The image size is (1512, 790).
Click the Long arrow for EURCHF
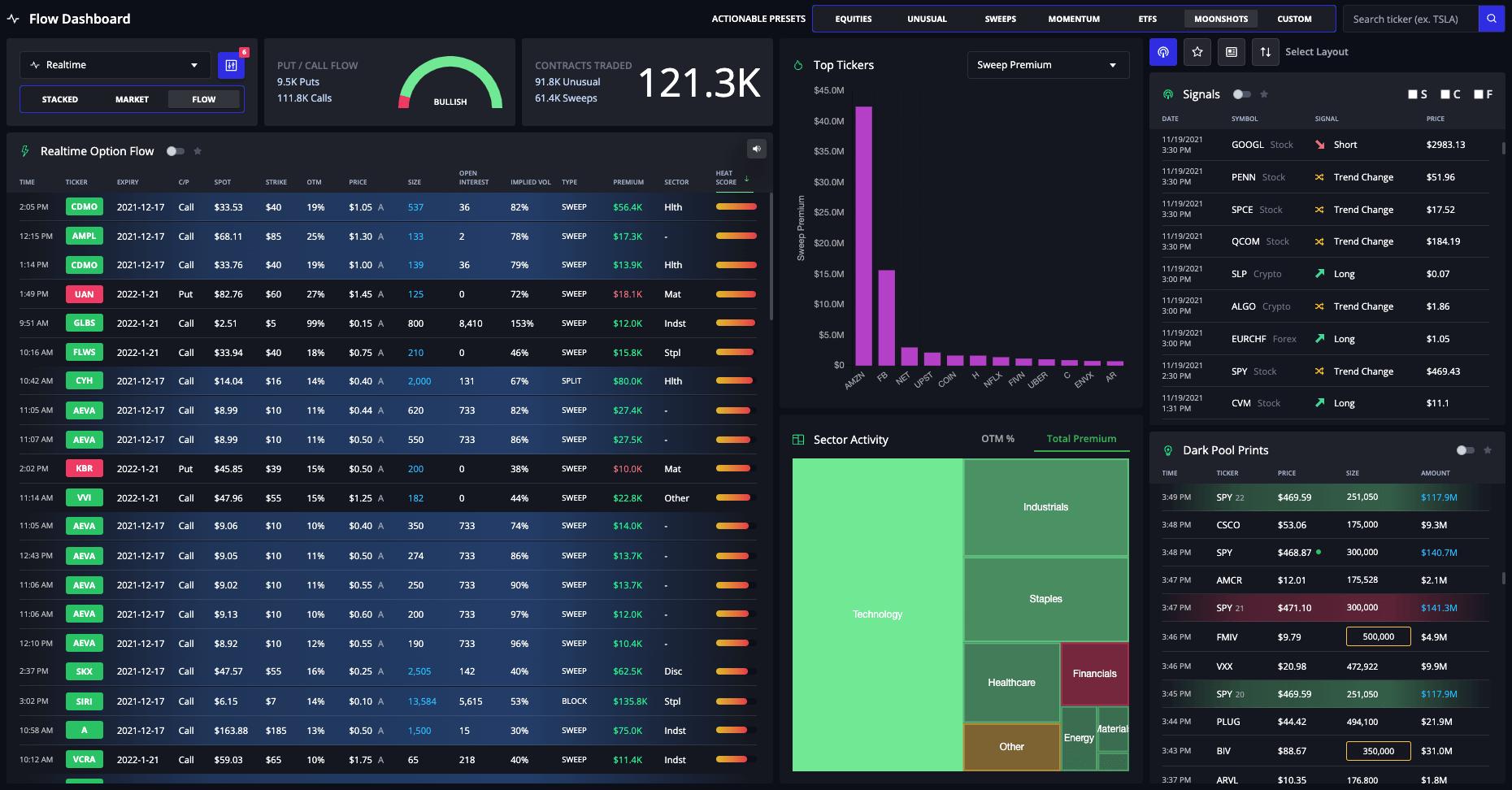[x=1320, y=339]
